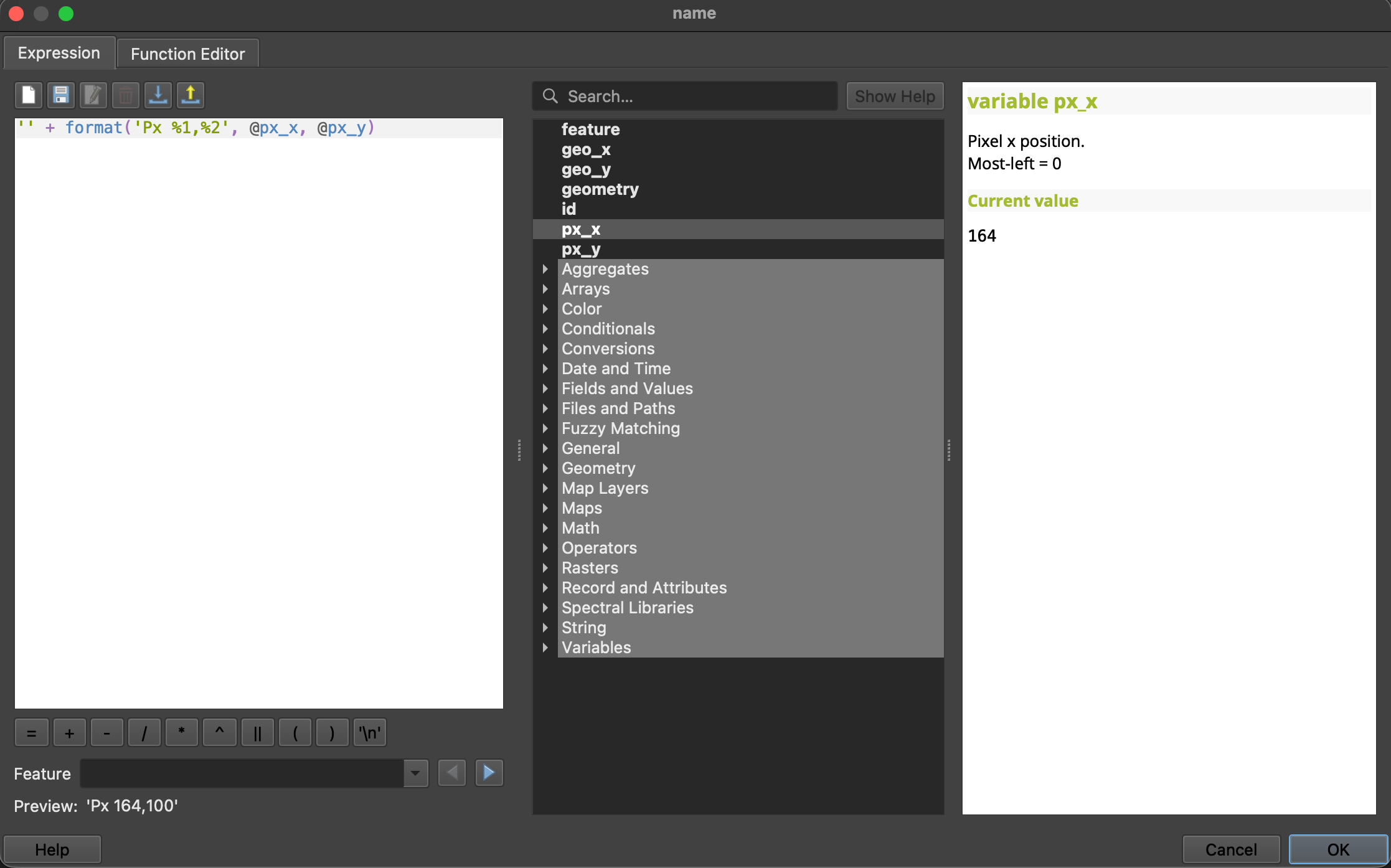
Task: Expand the Conversions group
Action: click(545, 349)
